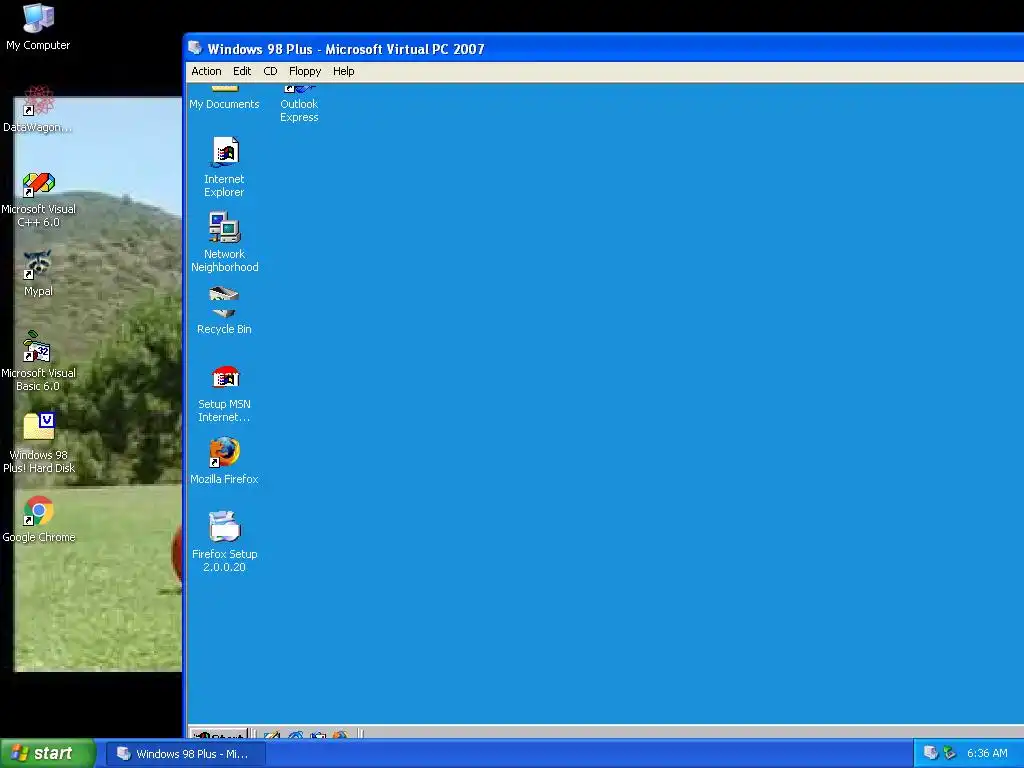Select Setup MSN Internet icon
Viewport: 1024px width, 768px height.
[224, 393]
